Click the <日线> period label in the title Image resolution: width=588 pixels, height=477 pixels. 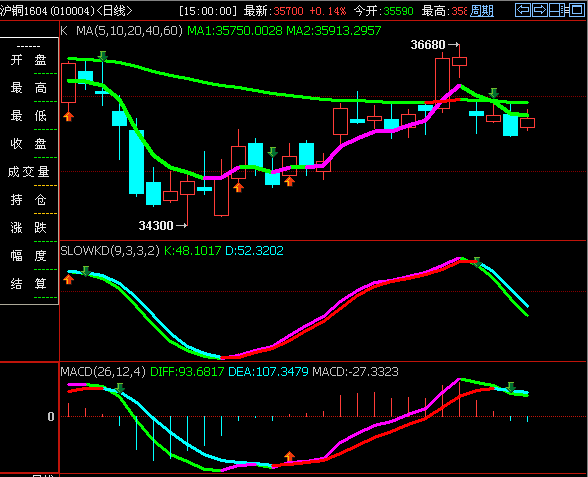tap(114, 11)
